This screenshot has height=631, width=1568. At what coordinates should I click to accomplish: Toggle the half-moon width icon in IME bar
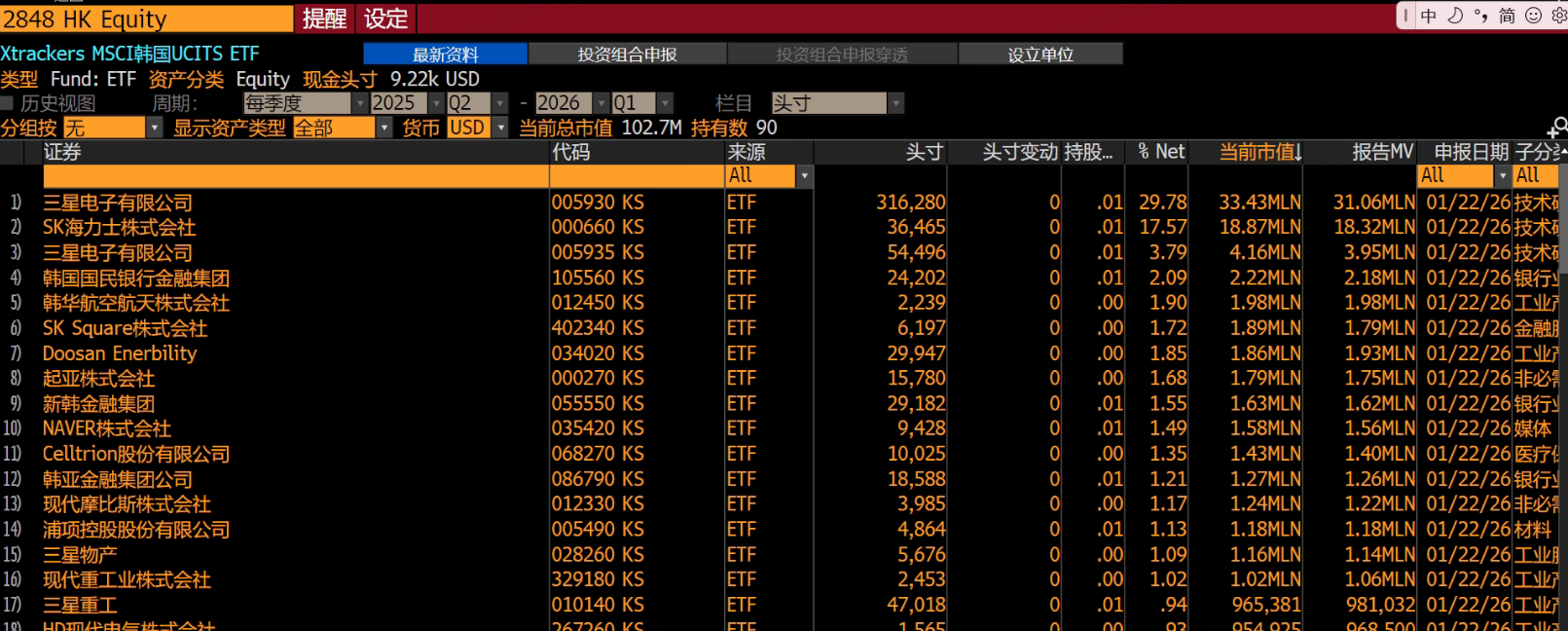(1455, 16)
